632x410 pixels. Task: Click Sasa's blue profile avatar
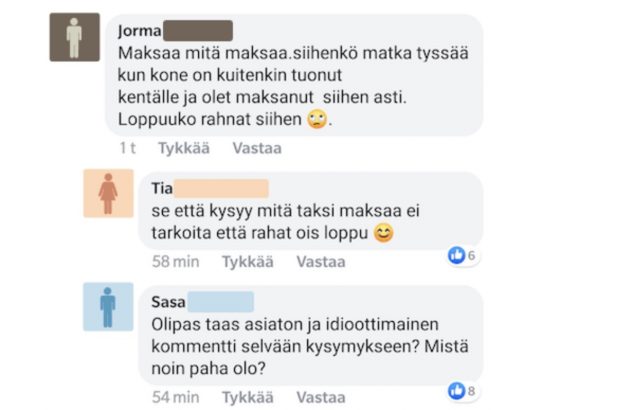pos(108,305)
